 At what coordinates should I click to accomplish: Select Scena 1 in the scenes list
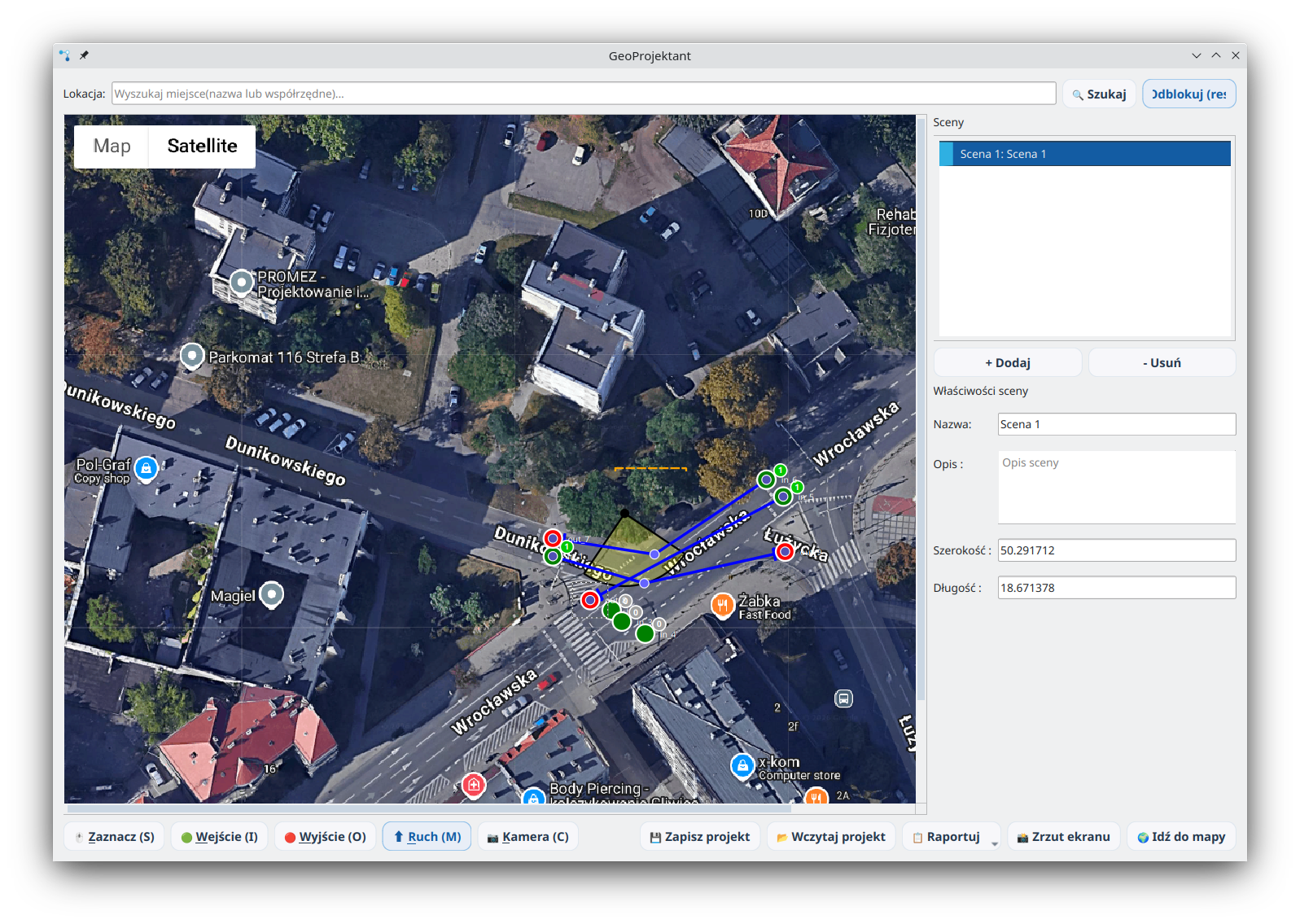click(1084, 154)
